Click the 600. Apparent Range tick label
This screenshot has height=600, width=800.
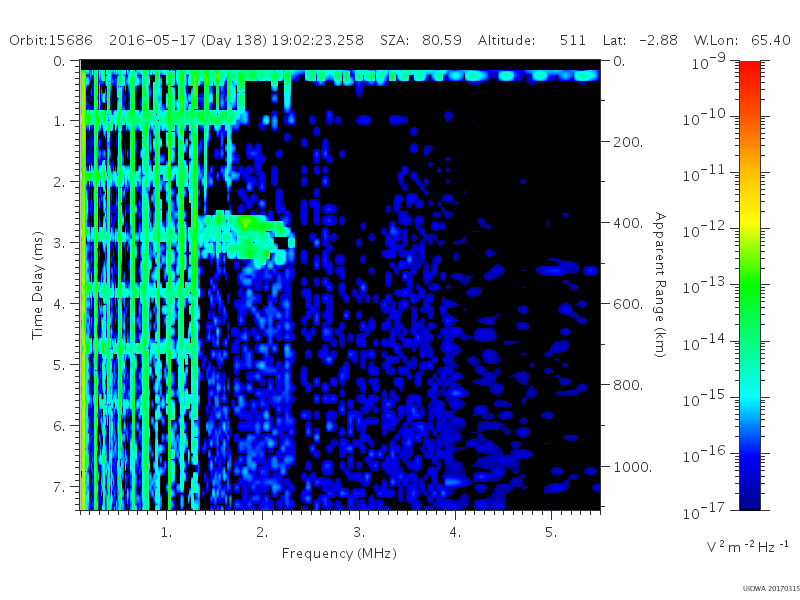628,304
